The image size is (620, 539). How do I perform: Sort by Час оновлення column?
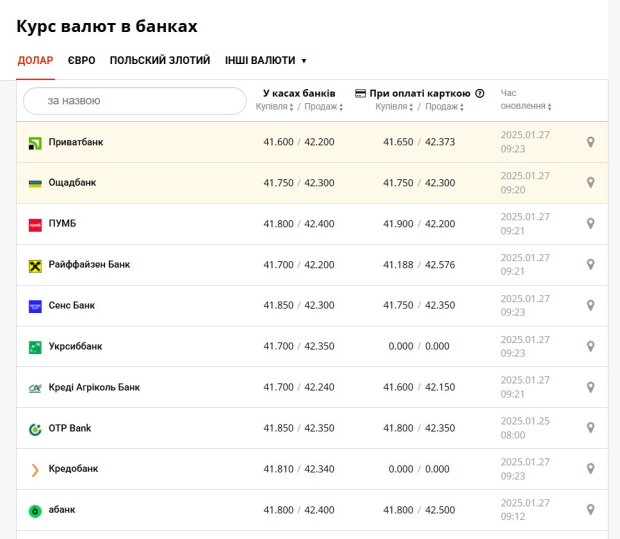tap(525, 100)
